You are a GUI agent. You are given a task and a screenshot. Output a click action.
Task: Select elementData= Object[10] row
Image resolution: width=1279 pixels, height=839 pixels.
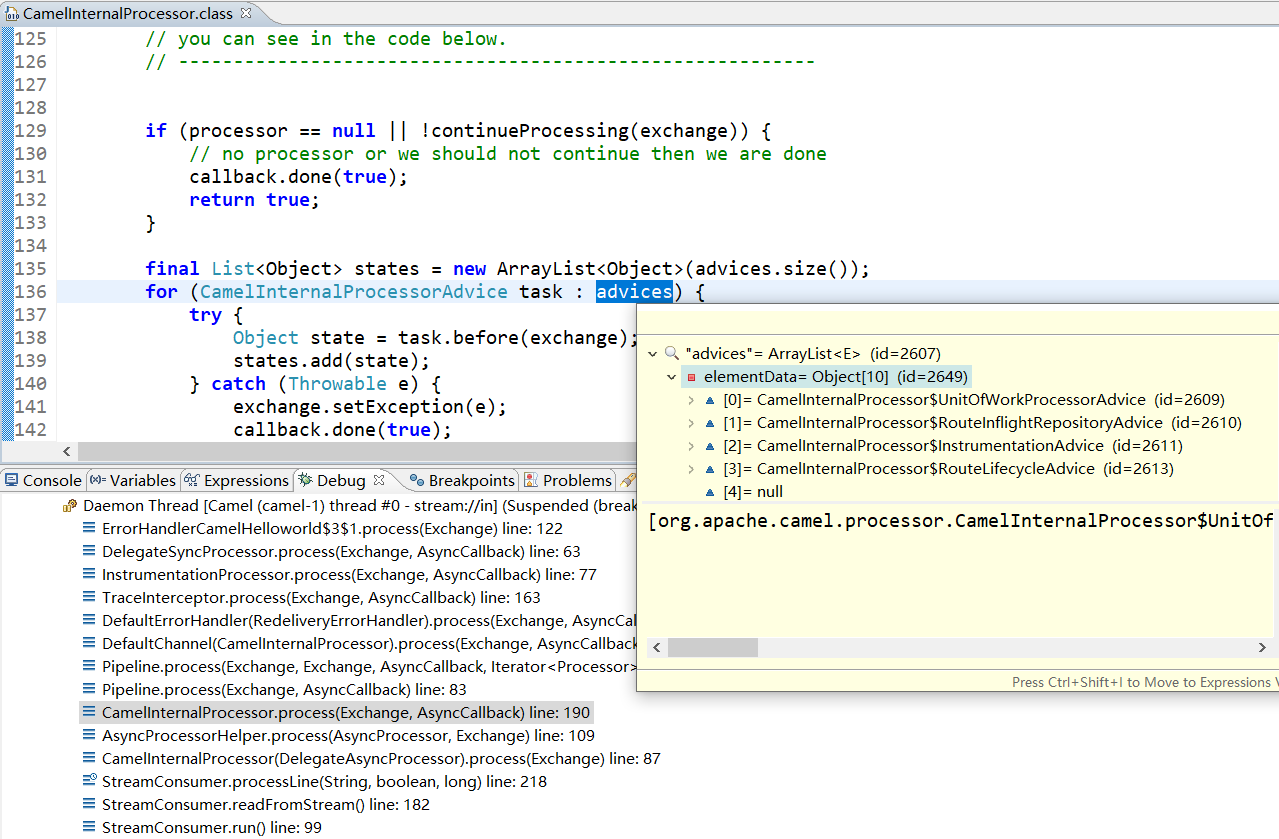coord(836,377)
